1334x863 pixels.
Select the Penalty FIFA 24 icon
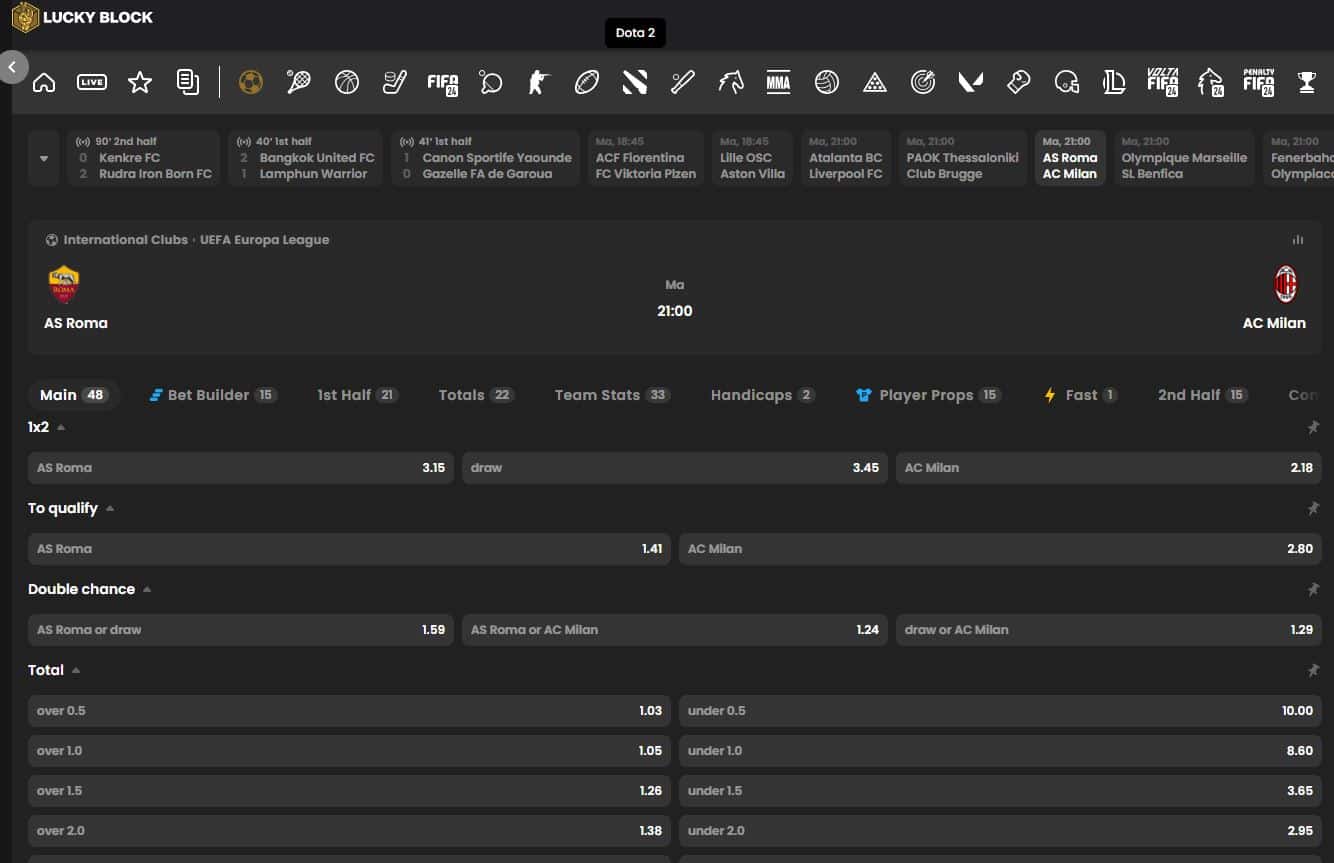(x=1258, y=82)
